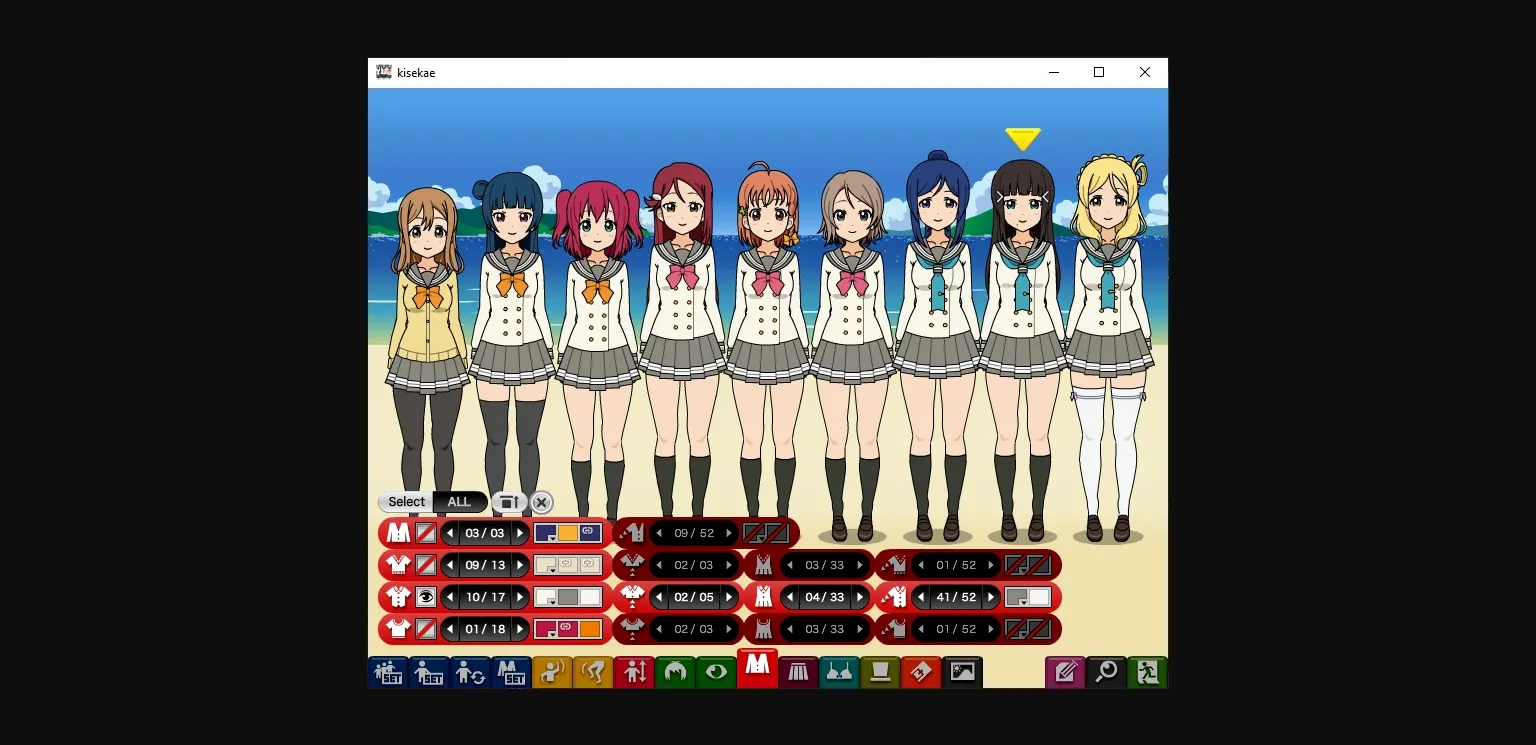Image resolution: width=1536 pixels, height=745 pixels.
Task: Open the hair styling tab
Action: 675,672
